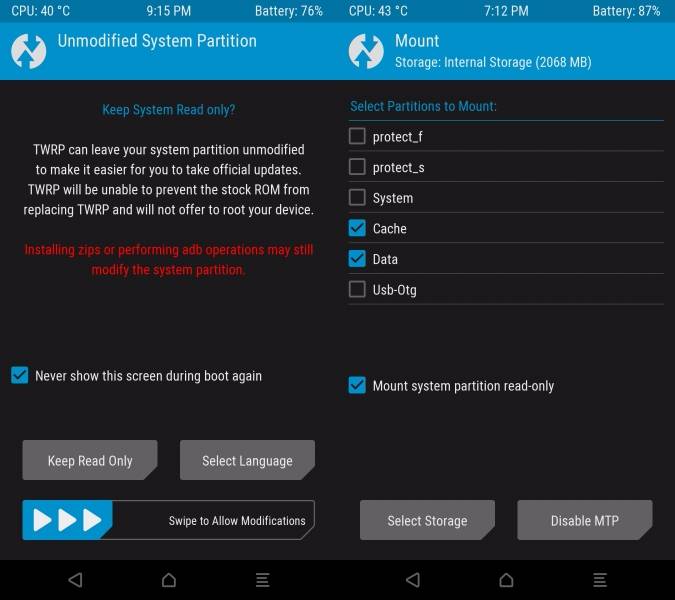Click 'Storage: Internal Storage (2068 MB)' text
Viewport: 675px width, 600px height.
(x=493, y=62)
